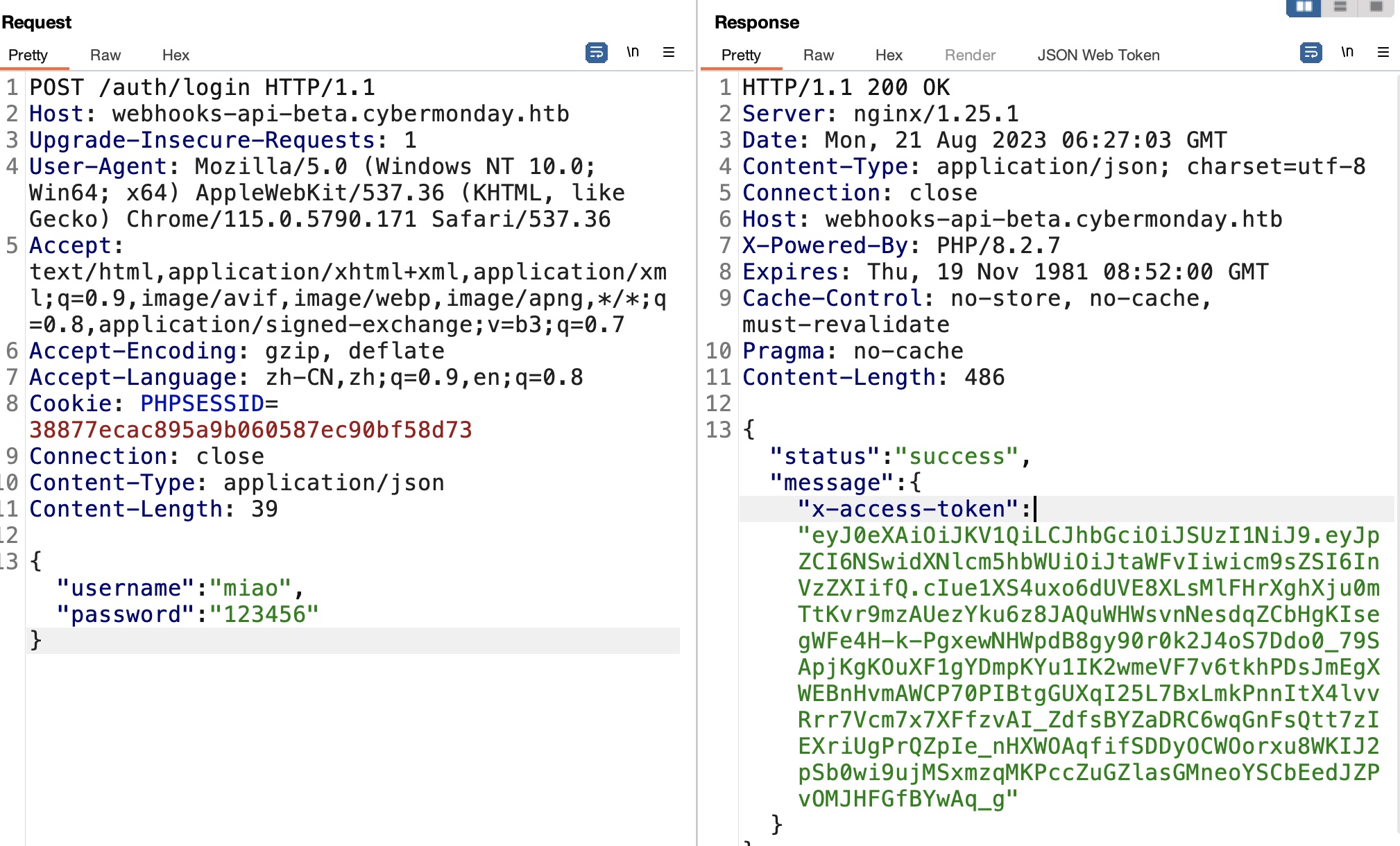Toggle word wrap icon in Response panel

pos(1311,53)
